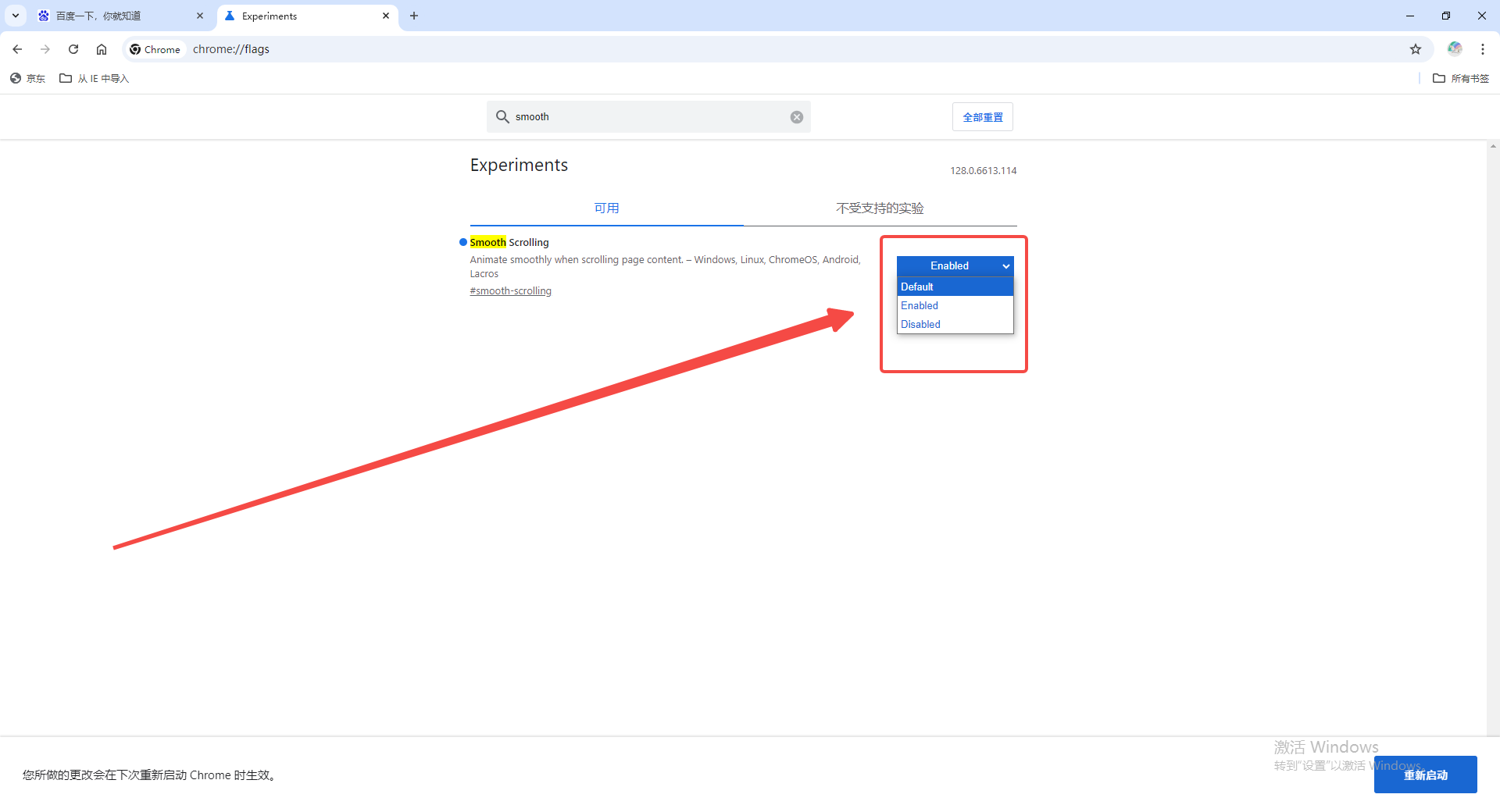Click the version number 128.0.6613.114
Screen dimensions: 1500x812
(x=984, y=171)
